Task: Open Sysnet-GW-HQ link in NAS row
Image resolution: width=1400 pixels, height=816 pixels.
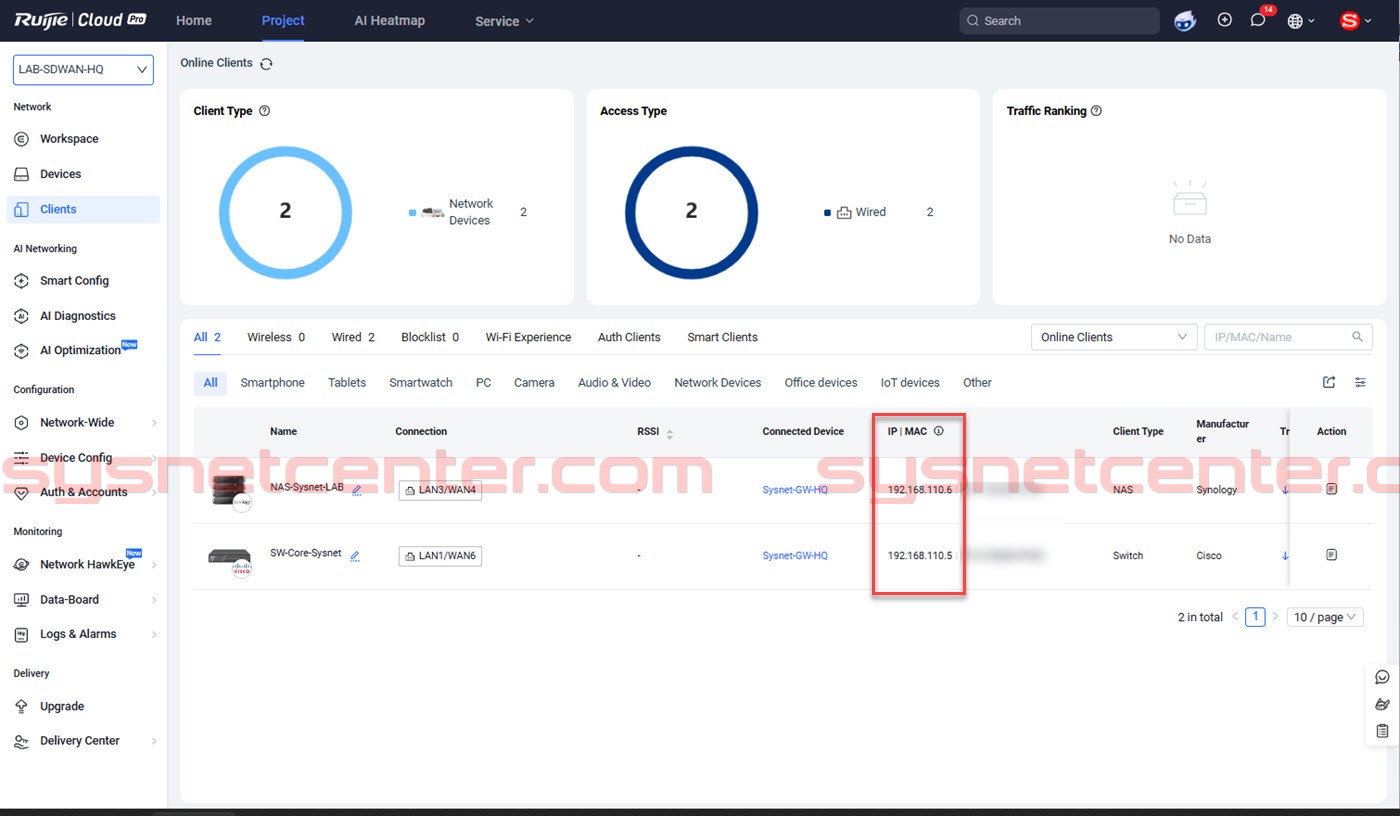Action: tap(795, 490)
